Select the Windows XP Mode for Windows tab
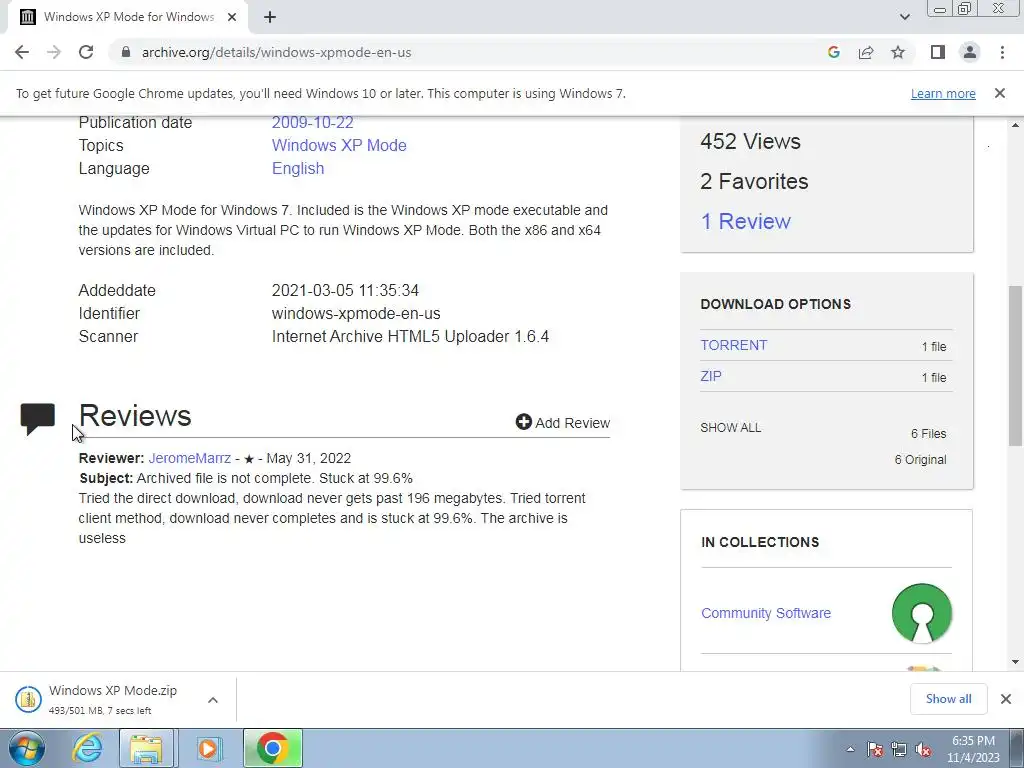This screenshot has width=1024, height=768. pyautogui.click(x=127, y=17)
